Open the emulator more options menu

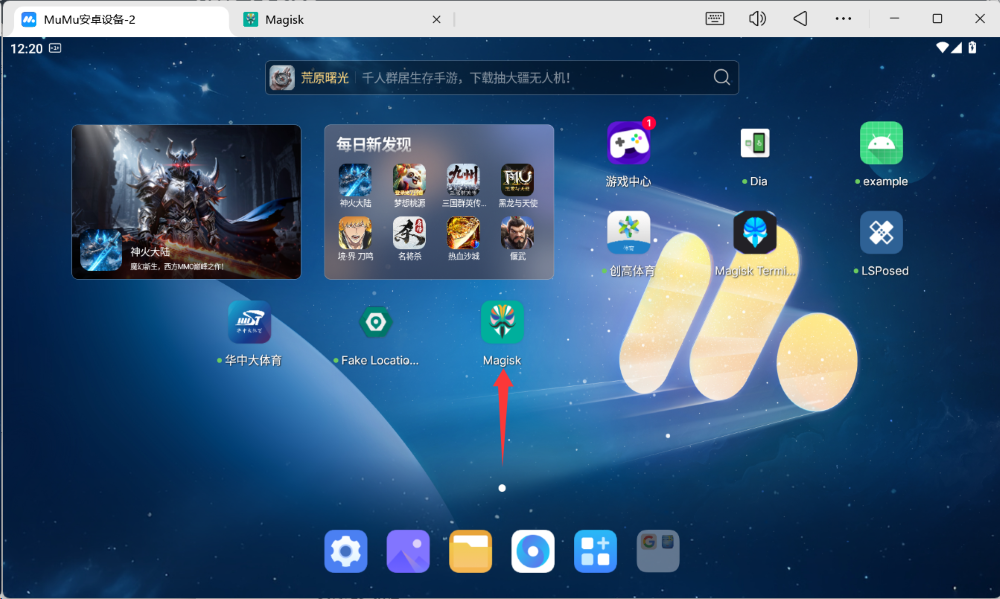coord(843,17)
